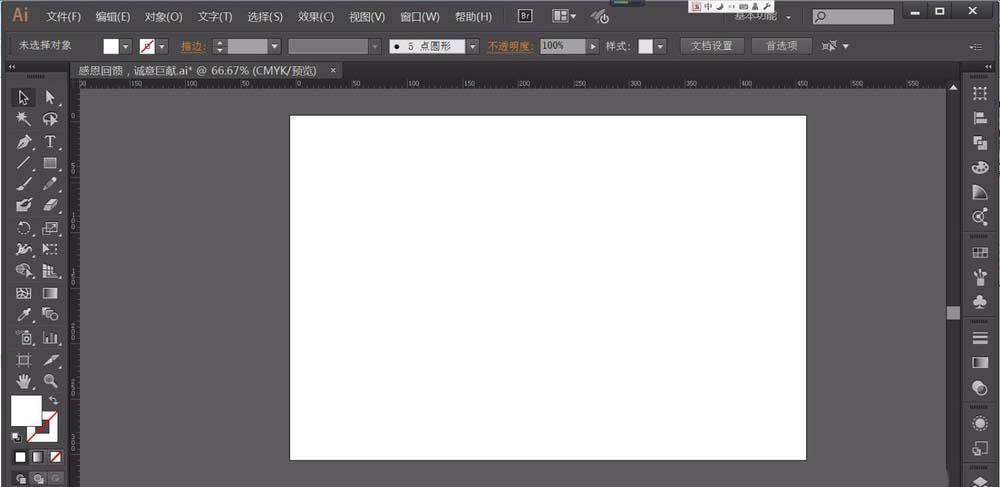Select the Zoom magnifier tool
The height and width of the screenshot is (487, 1000).
[49, 381]
